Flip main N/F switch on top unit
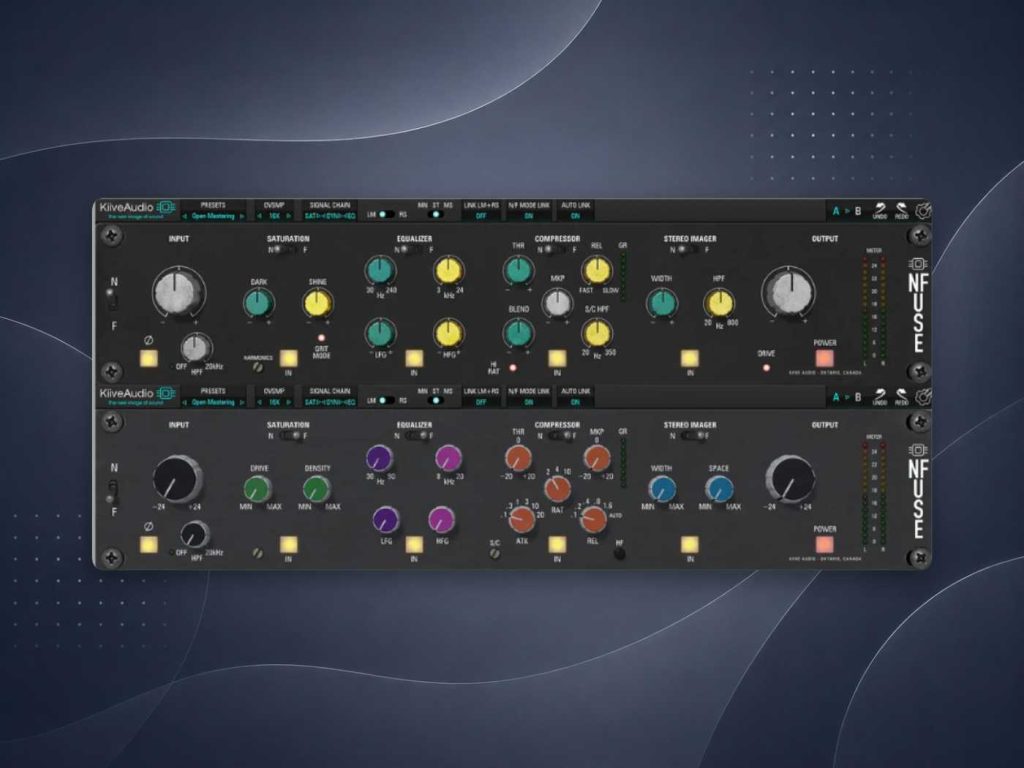1024x768 pixels. pyautogui.click(x=113, y=301)
